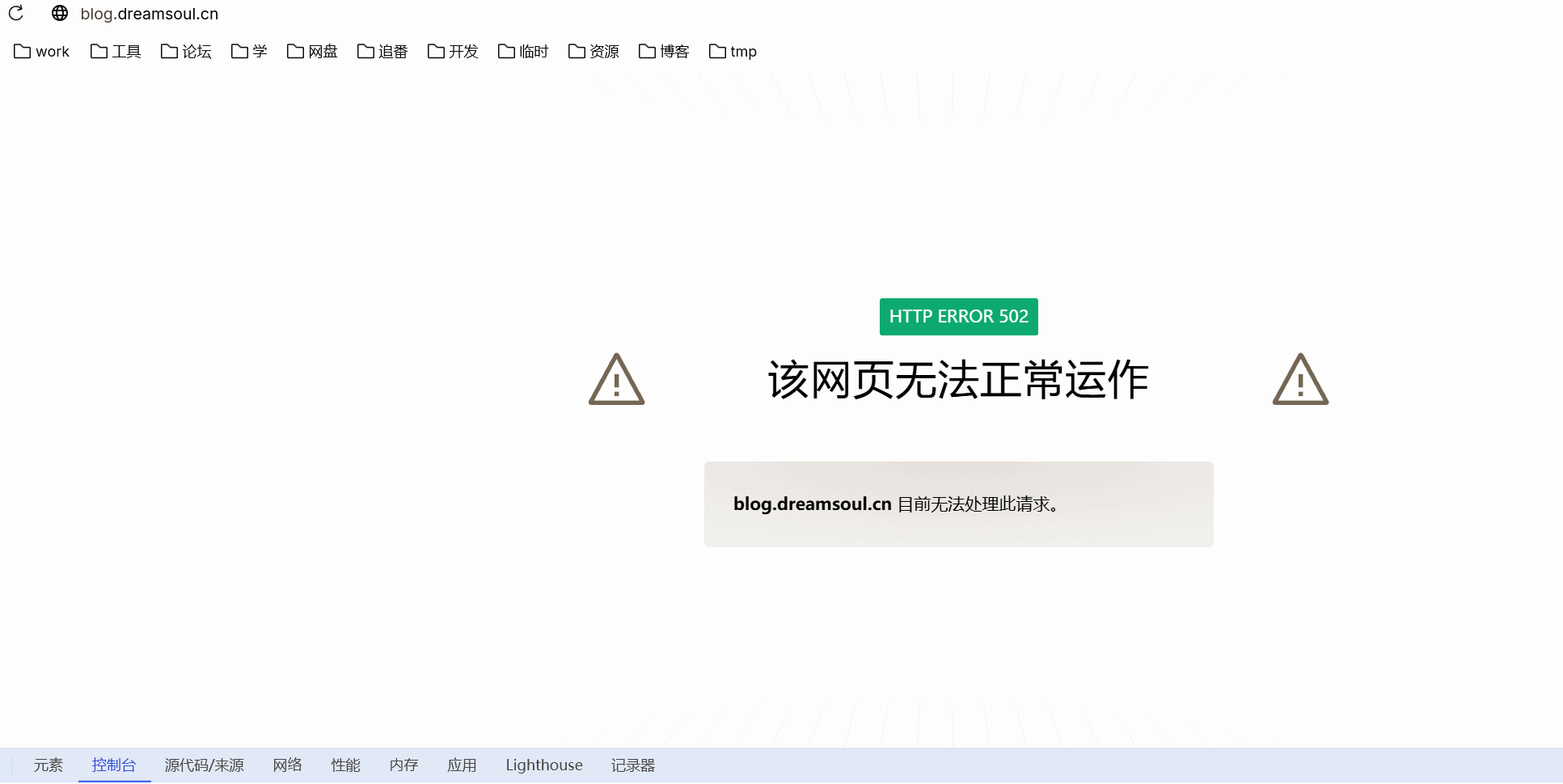Open the 追番 bookmark folder

click(x=382, y=52)
